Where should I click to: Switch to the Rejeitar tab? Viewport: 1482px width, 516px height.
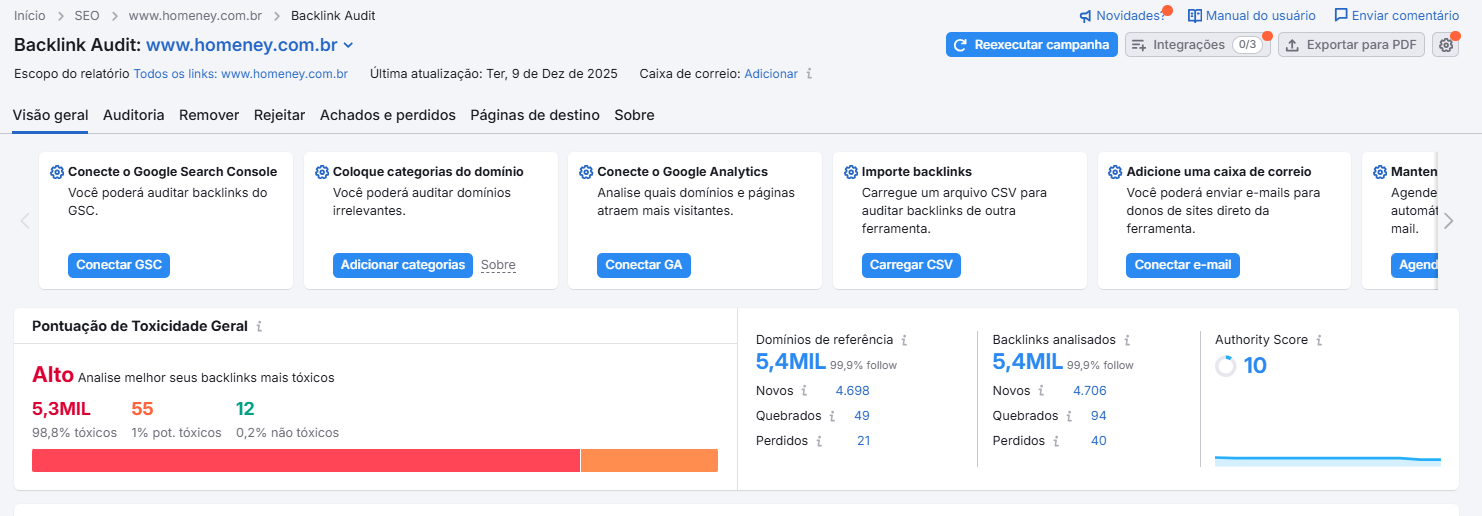279,115
